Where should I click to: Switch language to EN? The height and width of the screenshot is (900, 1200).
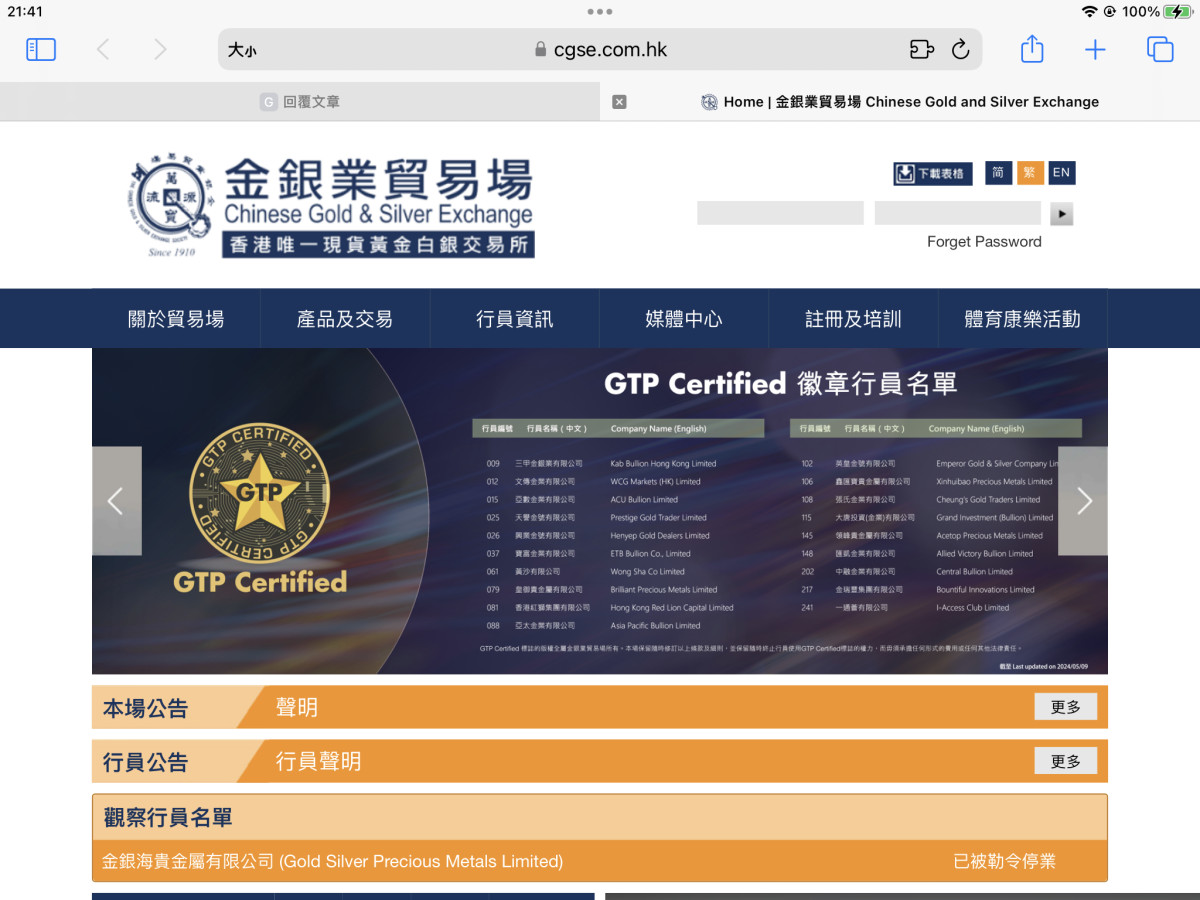coord(1061,173)
